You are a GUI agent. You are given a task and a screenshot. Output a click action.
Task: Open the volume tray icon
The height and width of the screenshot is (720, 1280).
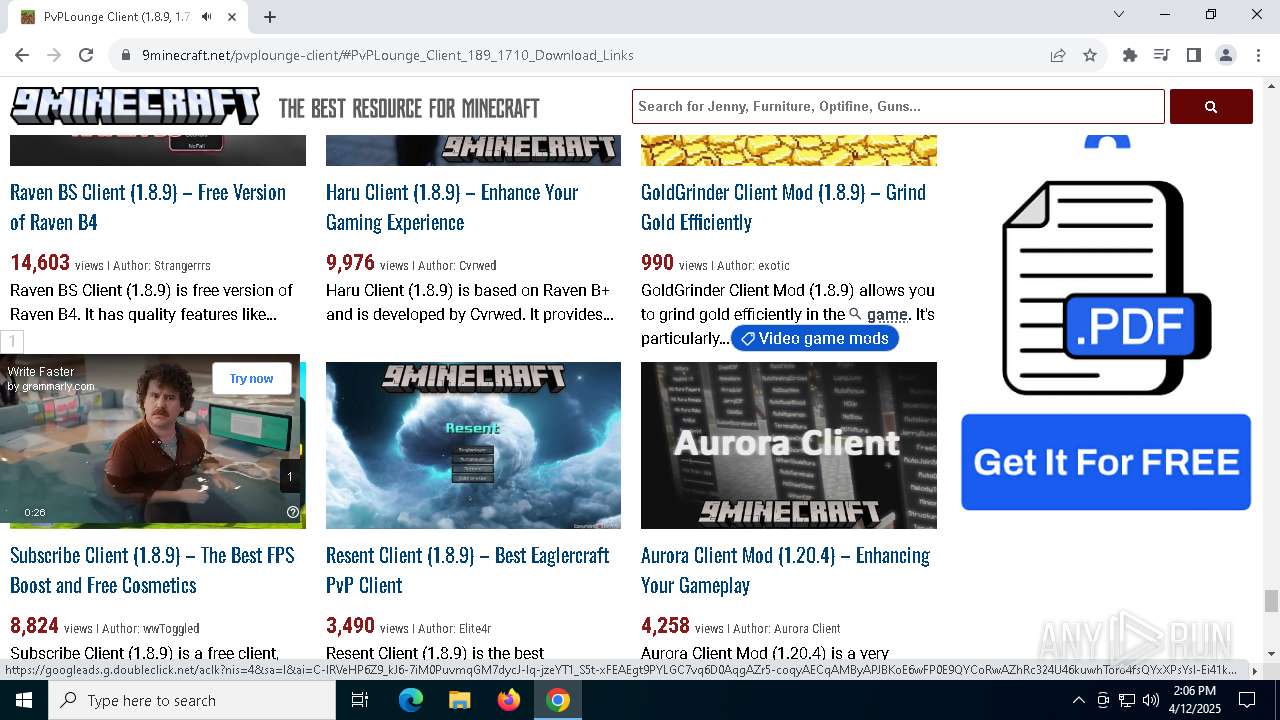[1151, 700]
